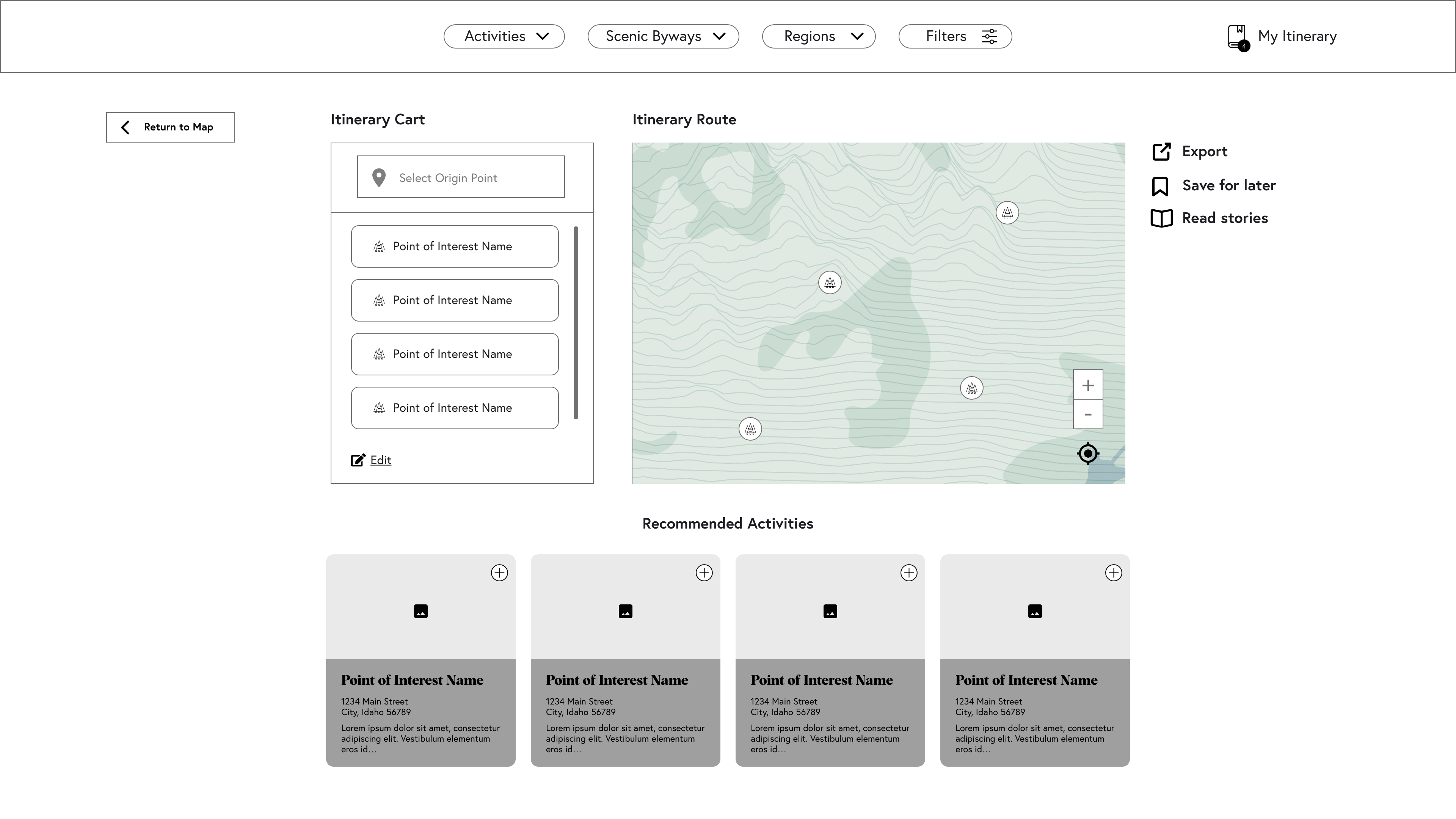Click the Export label

point(1205,152)
